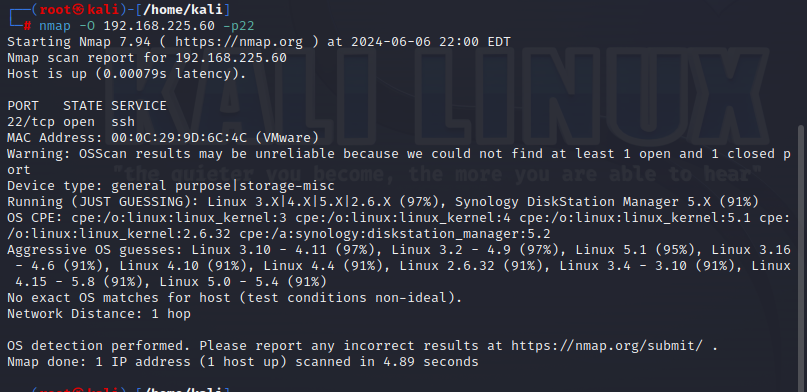Click the Nmap done summary line
The height and width of the screenshot is (392, 807).
pyautogui.click(x=243, y=362)
